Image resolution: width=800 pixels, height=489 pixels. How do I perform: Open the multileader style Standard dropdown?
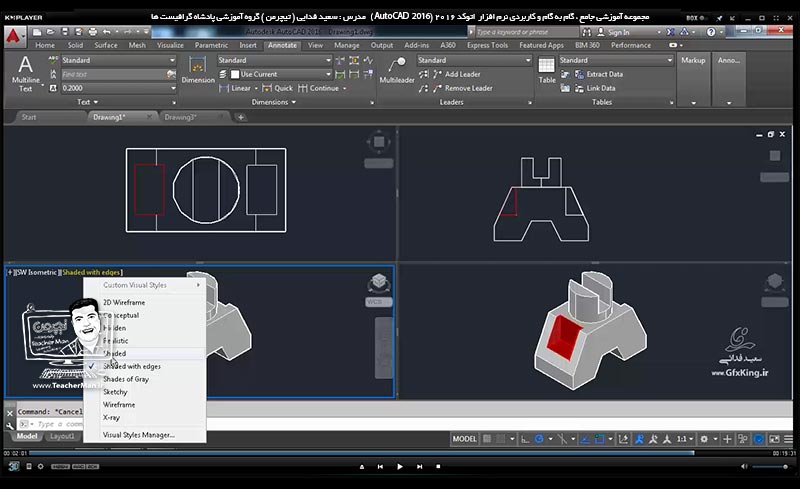click(474, 60)
